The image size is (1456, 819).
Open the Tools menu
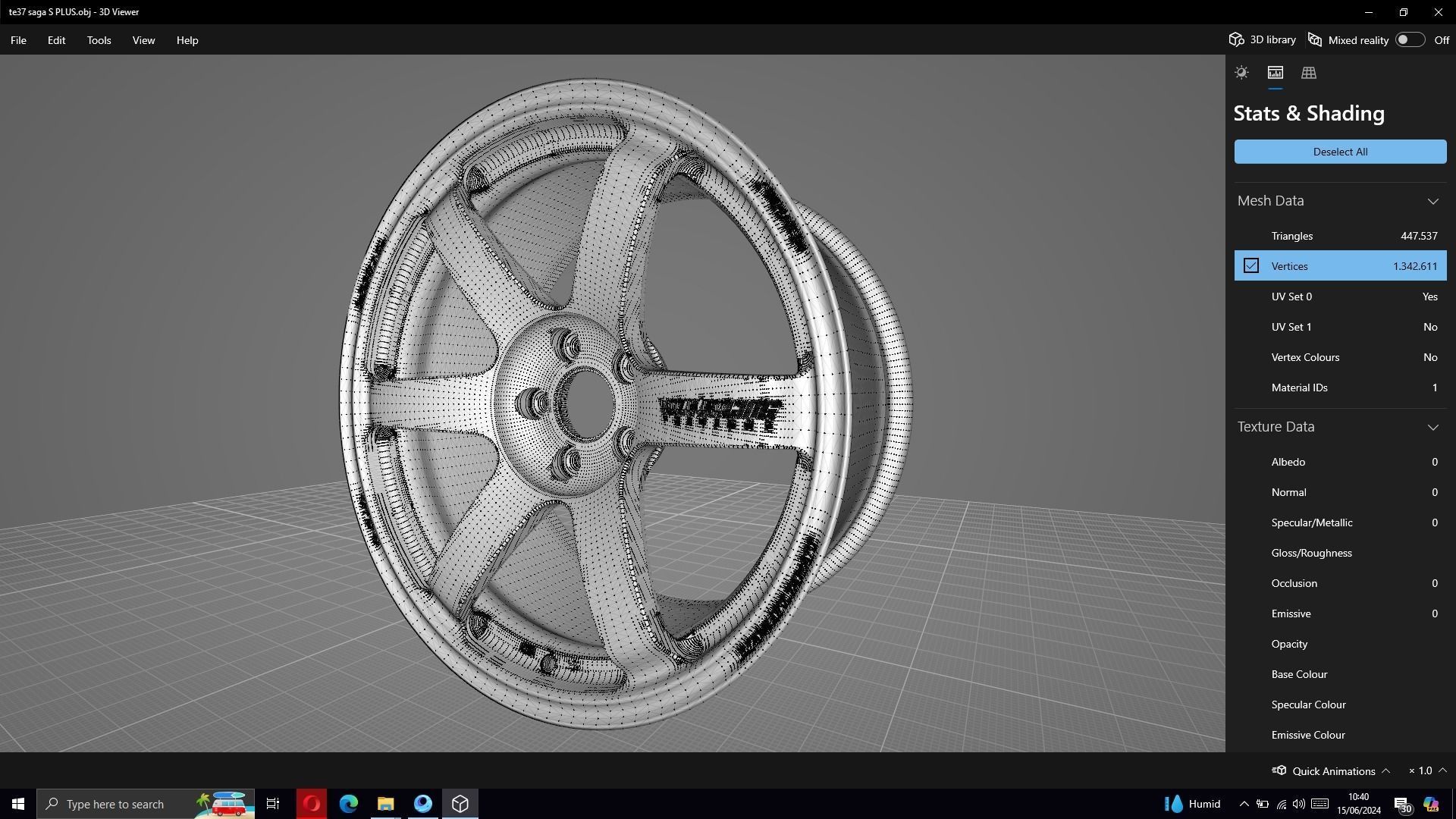[x=99, y=40]
